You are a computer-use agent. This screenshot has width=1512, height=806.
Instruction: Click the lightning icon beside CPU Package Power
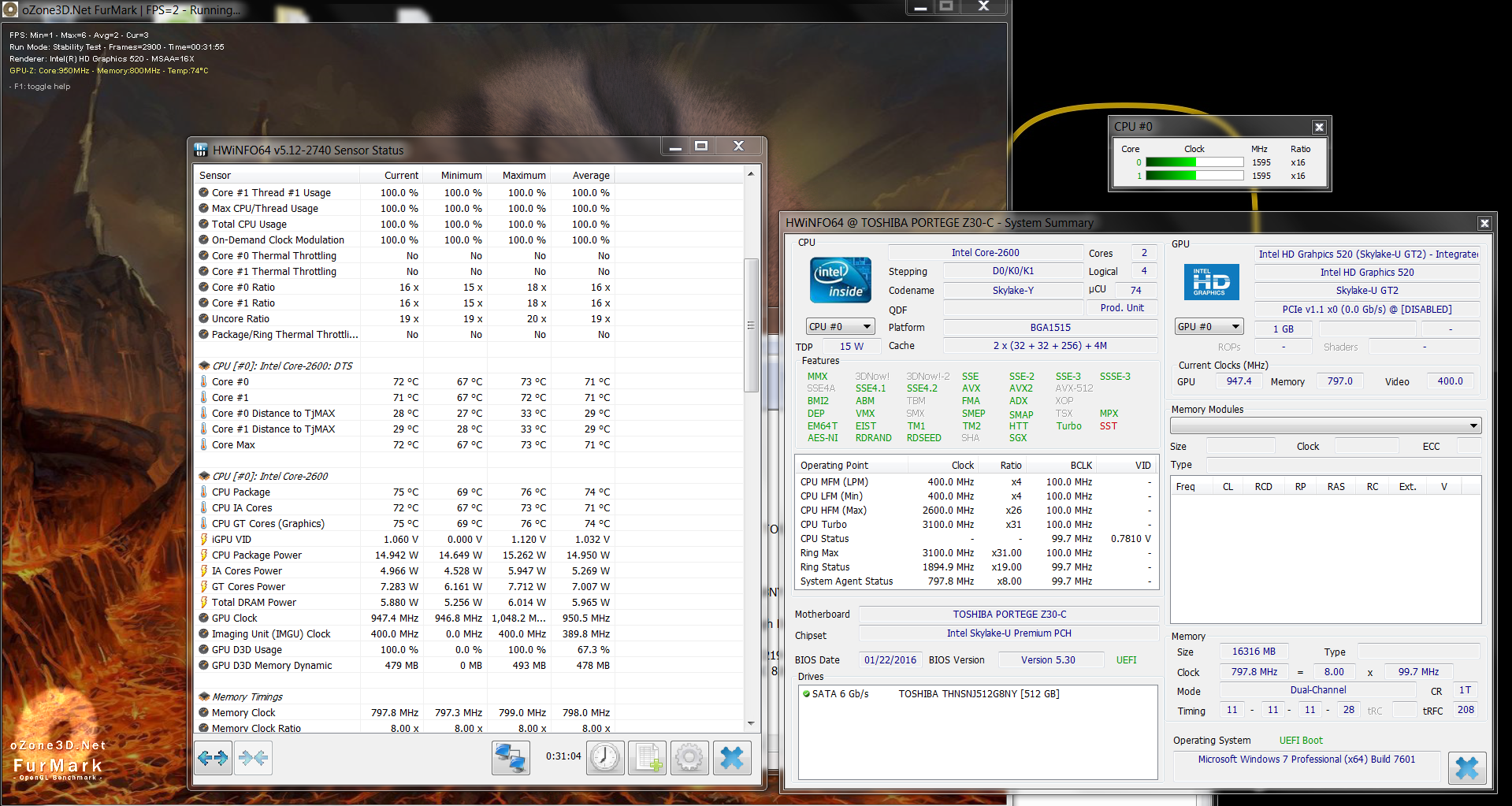point(204,555)
